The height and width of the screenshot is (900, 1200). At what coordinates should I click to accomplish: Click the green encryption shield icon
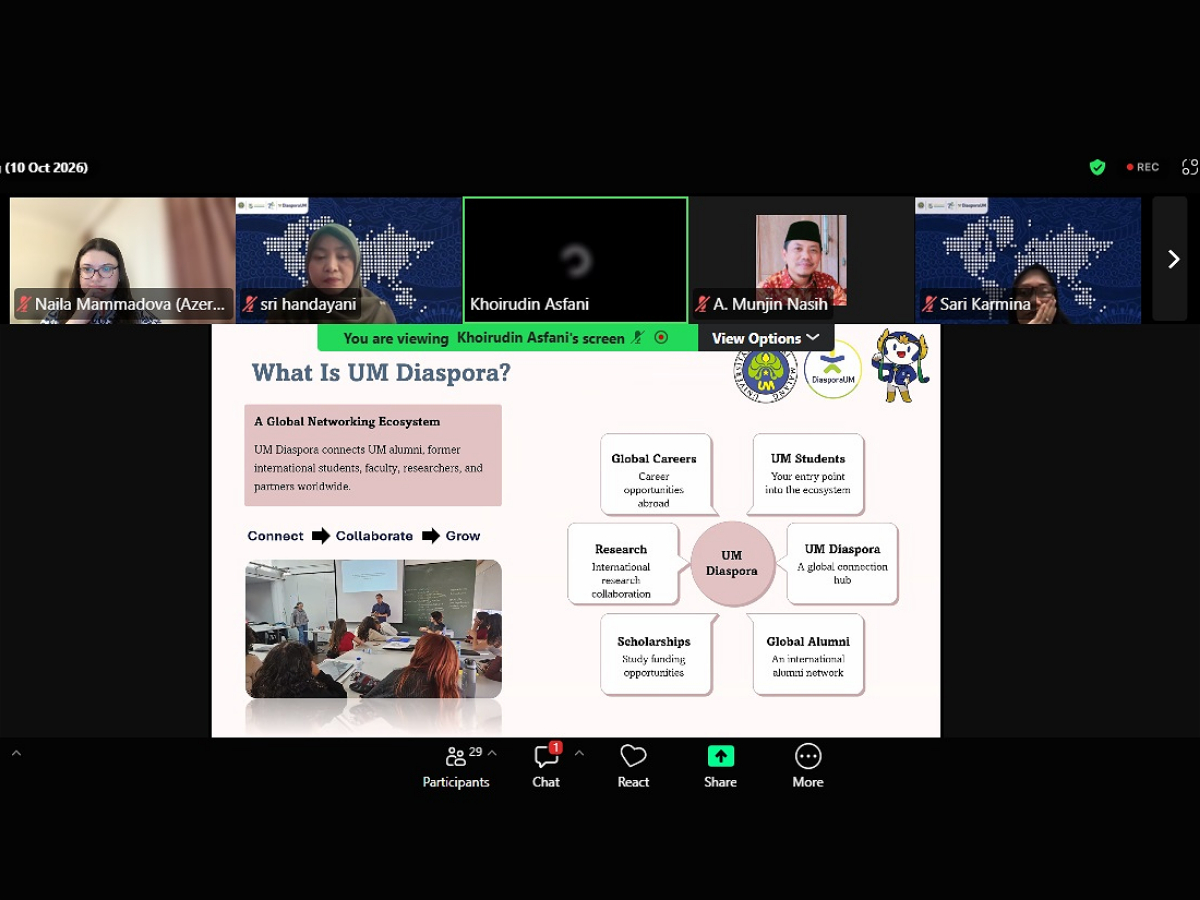tap(1097, 167)
